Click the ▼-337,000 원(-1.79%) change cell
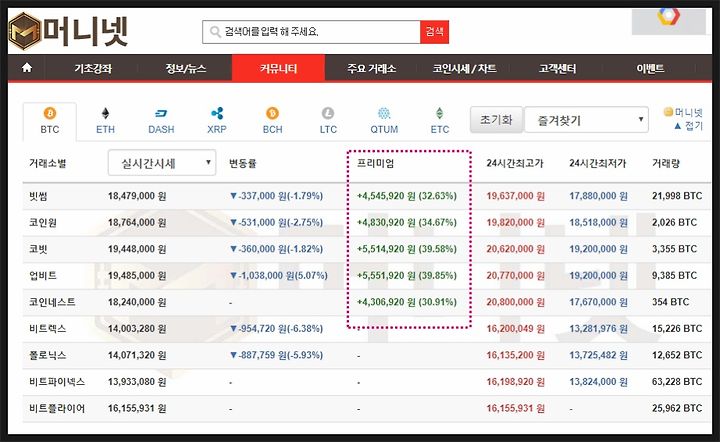The height and width of the screenshot is (442, 720). click(x=276, y=196)
